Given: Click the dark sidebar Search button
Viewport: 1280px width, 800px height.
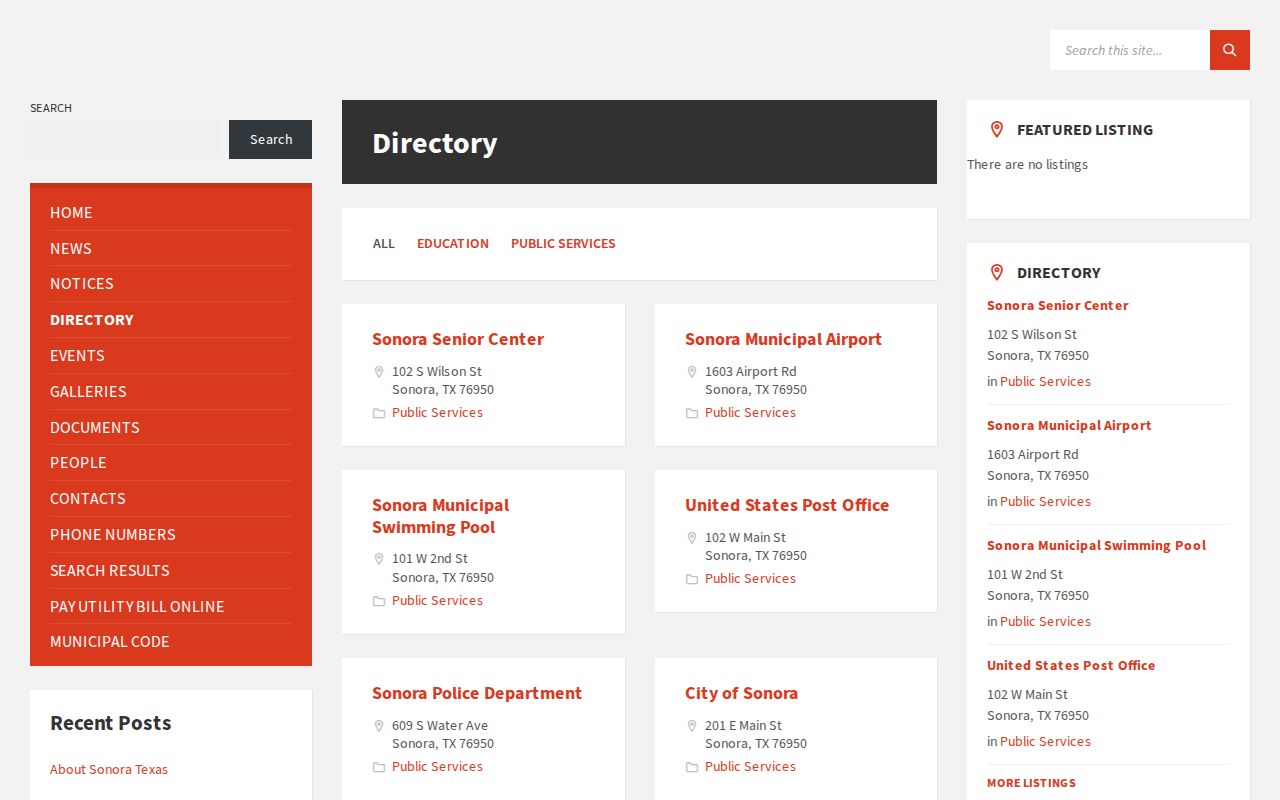Looking at the screenshot, I should coord(270,139).
